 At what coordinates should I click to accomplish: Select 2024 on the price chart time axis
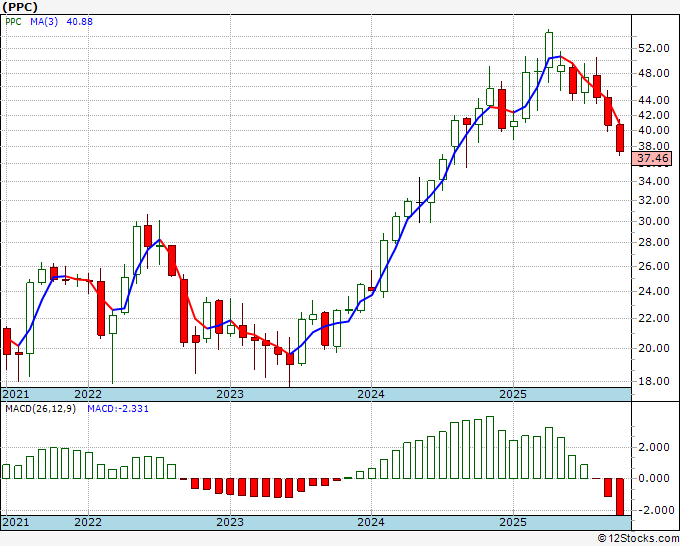[371, 394]
